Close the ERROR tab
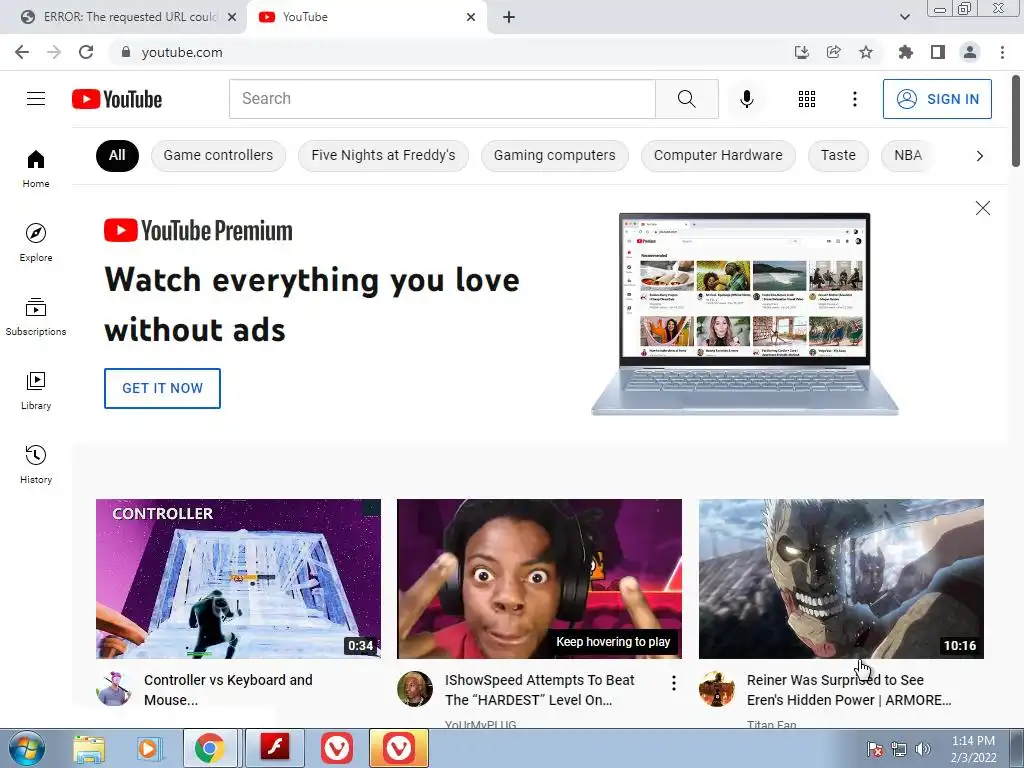The width and height of the screenshot is (1024, 768). [232, 17]
